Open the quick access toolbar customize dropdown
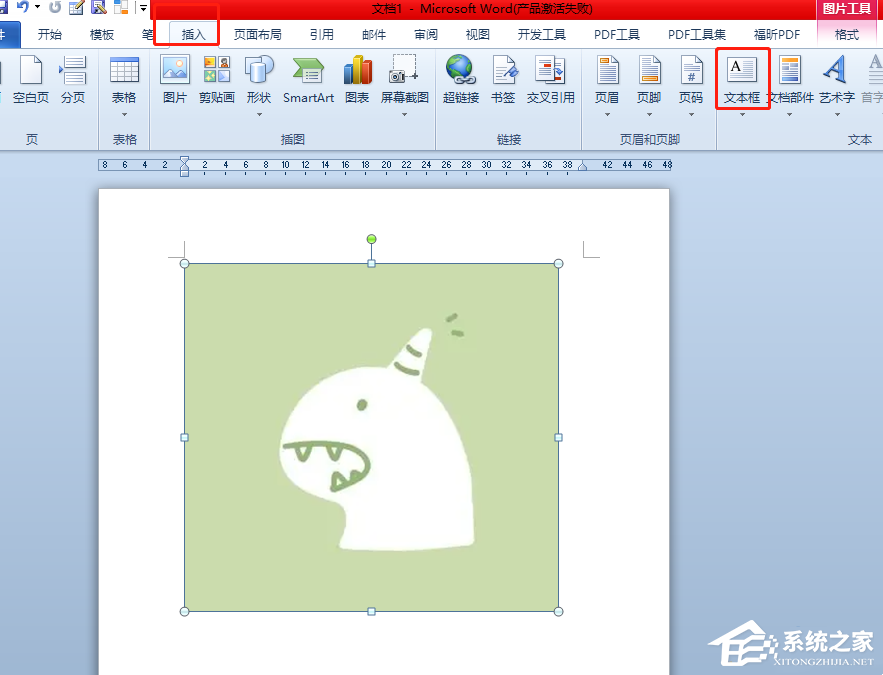Viewport: 883px width, 675px height. pos(143,8)
